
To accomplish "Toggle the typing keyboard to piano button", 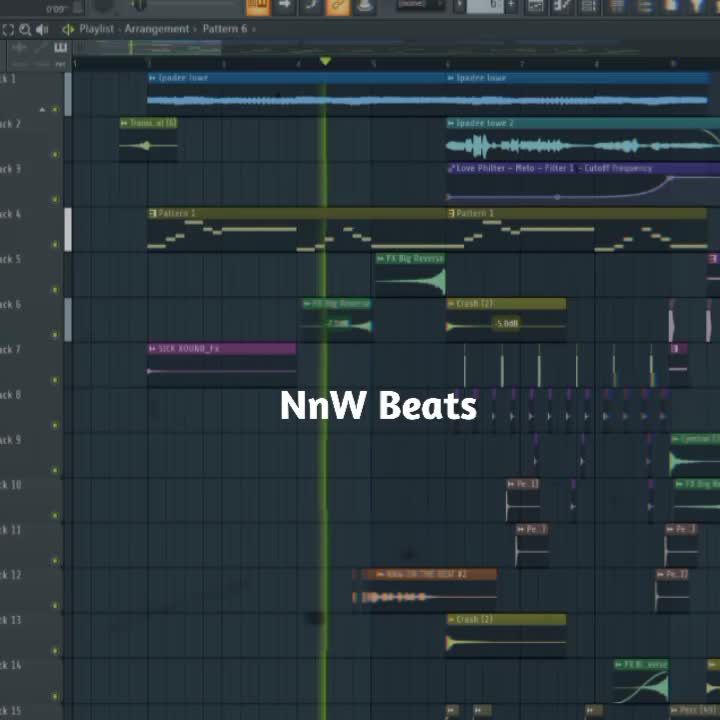I will click(258, 7).
